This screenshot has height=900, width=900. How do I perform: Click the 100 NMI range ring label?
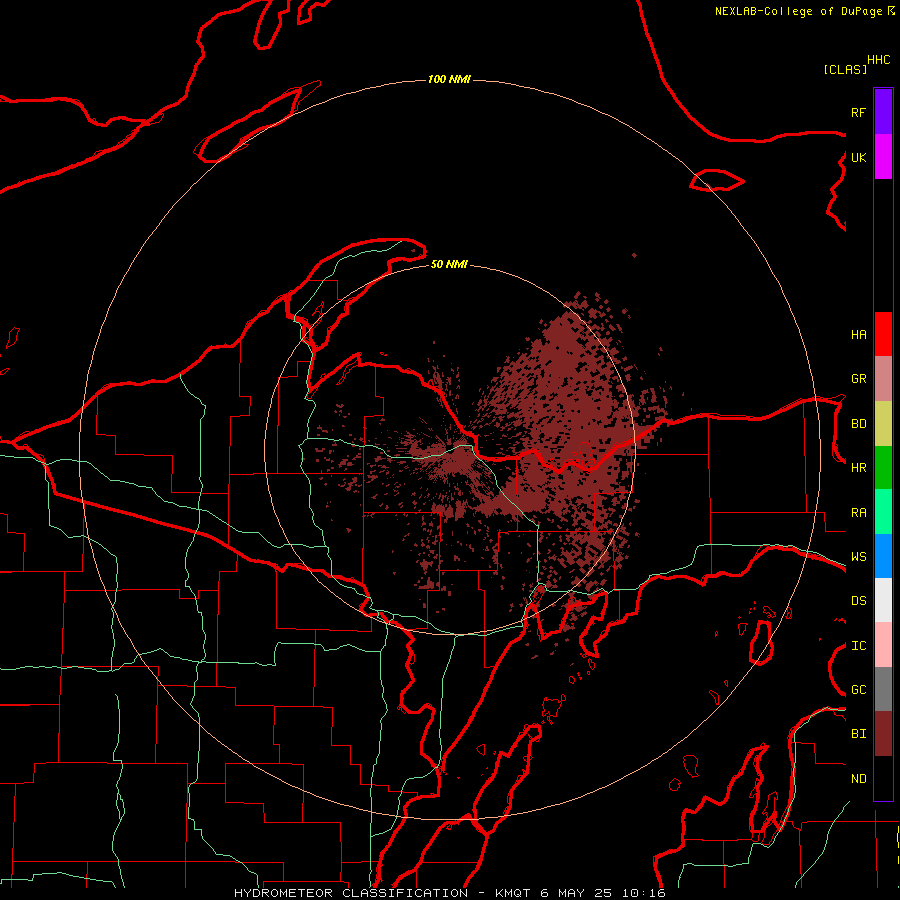click(449, 79)
